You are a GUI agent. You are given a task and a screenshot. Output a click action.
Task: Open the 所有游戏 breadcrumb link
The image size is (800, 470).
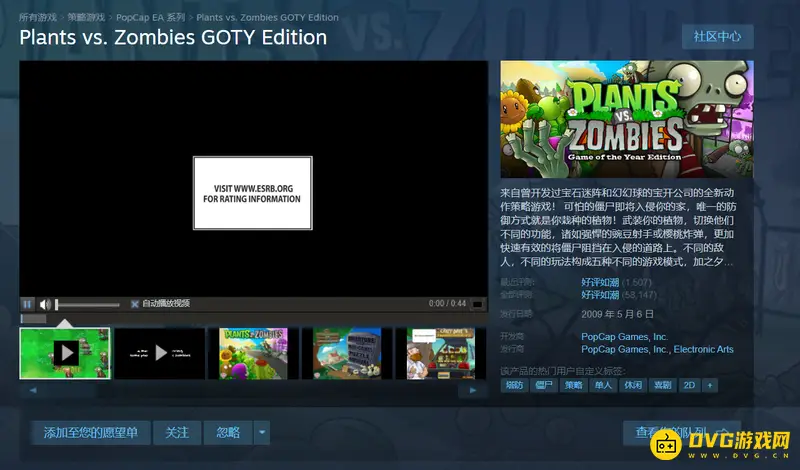click(x=38, y=17)
